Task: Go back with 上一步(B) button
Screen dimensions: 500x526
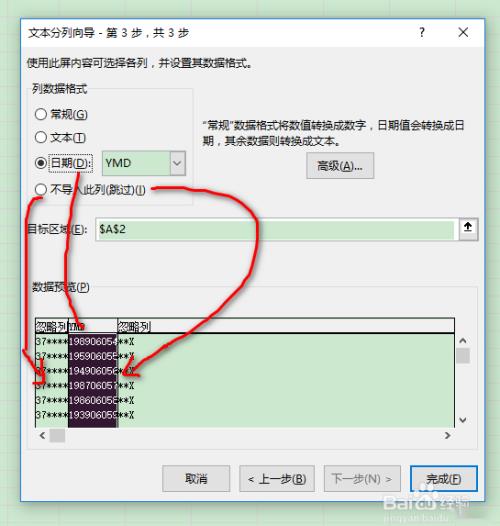Action: coord(277,478)
